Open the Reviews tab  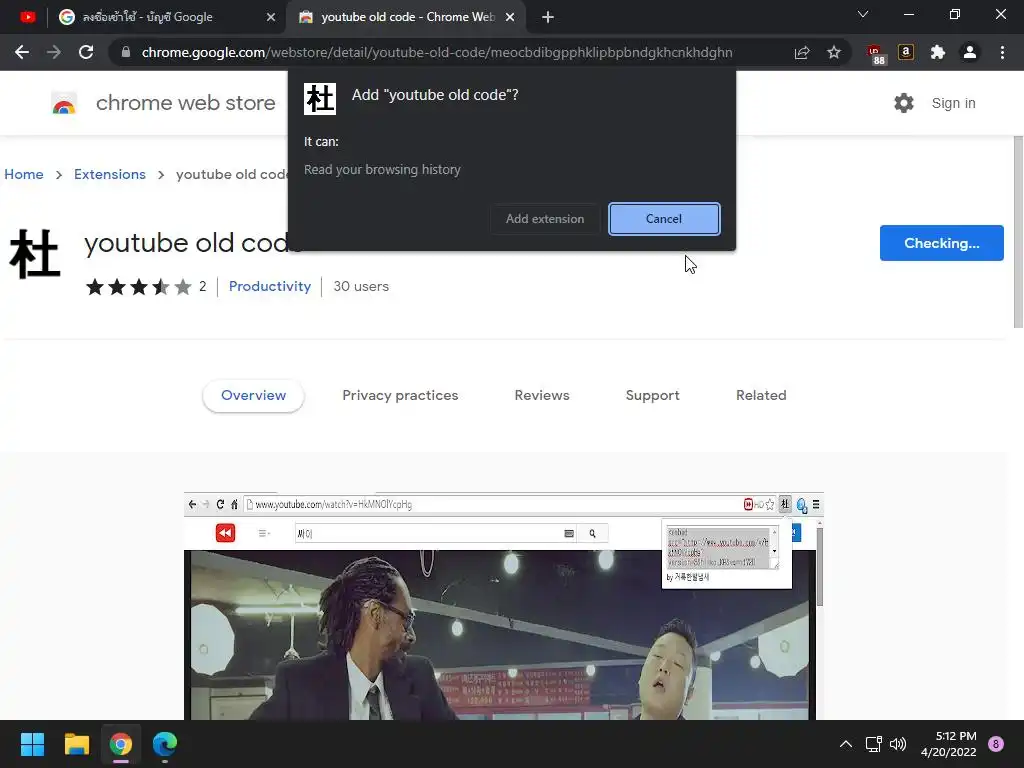coord(542,395)
